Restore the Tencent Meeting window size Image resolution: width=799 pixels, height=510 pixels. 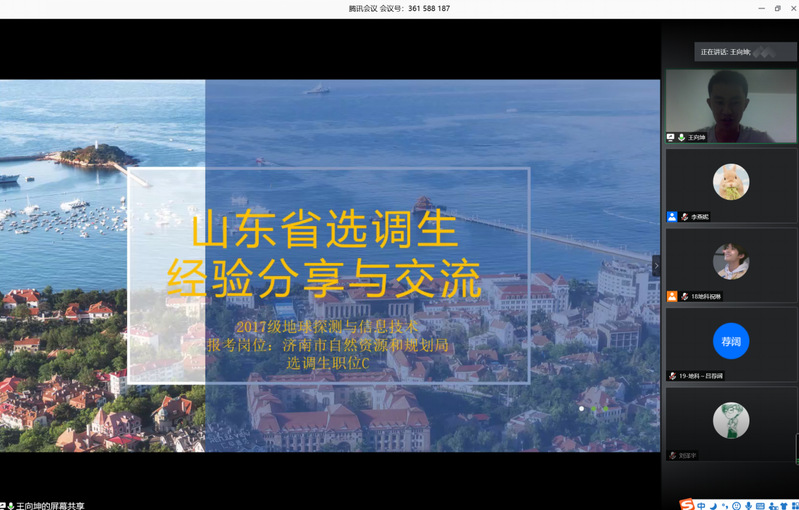(778, 8)
